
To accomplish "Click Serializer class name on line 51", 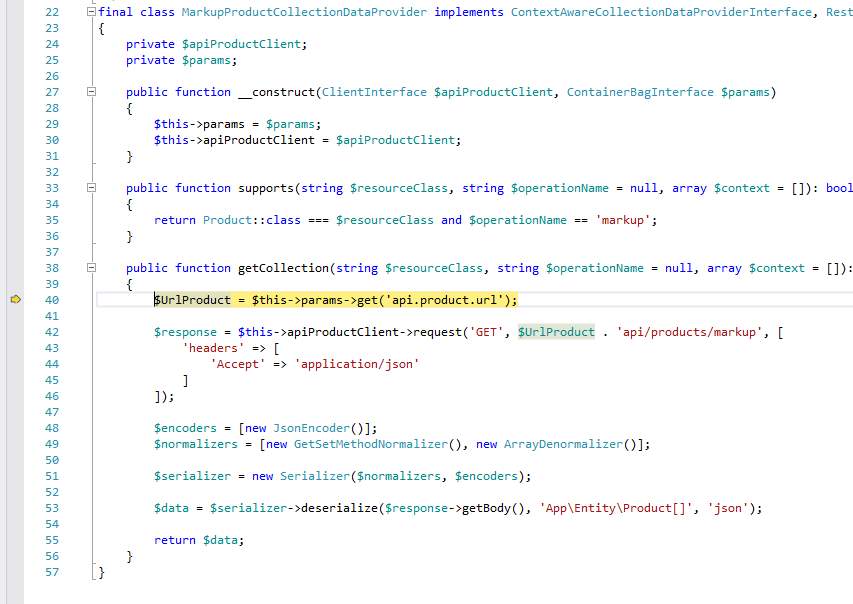I will tap(315, 476).
